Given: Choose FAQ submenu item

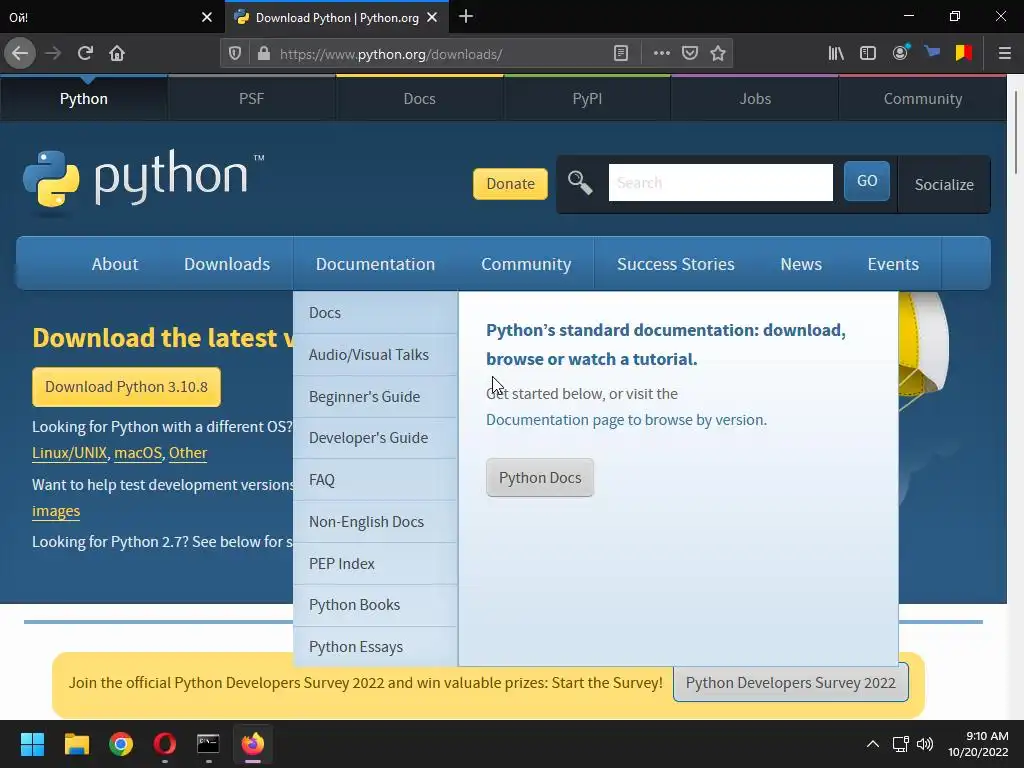Looking at the screenshot, I should click(x=376, y=480).
